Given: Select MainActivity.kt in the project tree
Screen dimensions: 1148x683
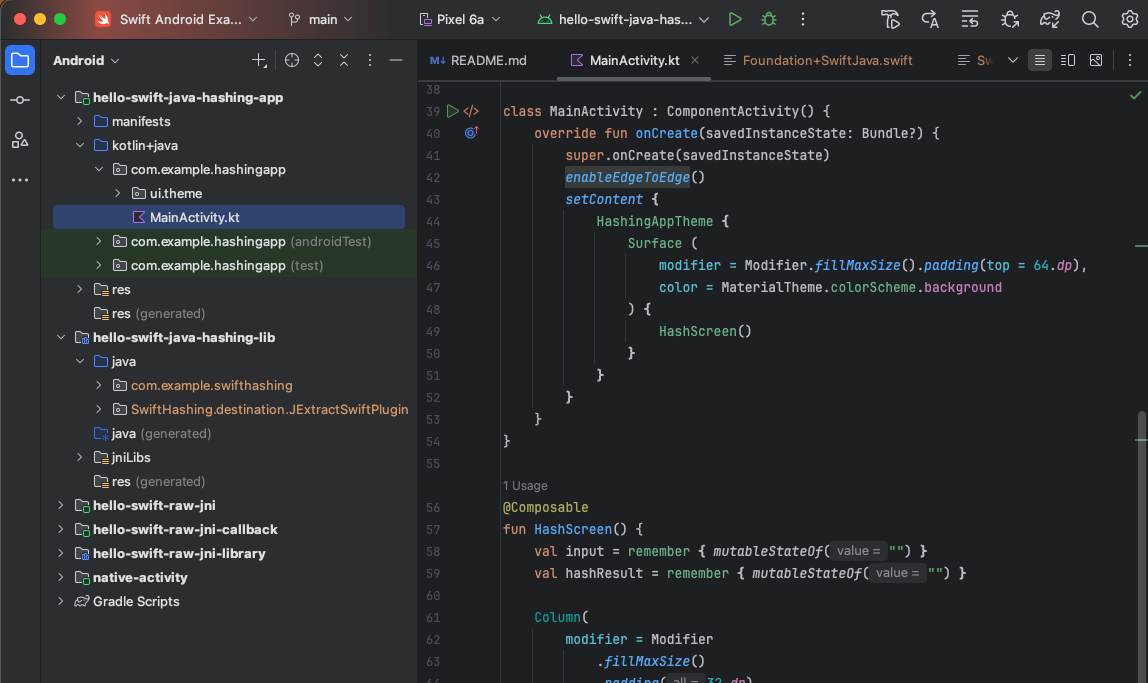Looking at the screenshot, I should point(194,218).
